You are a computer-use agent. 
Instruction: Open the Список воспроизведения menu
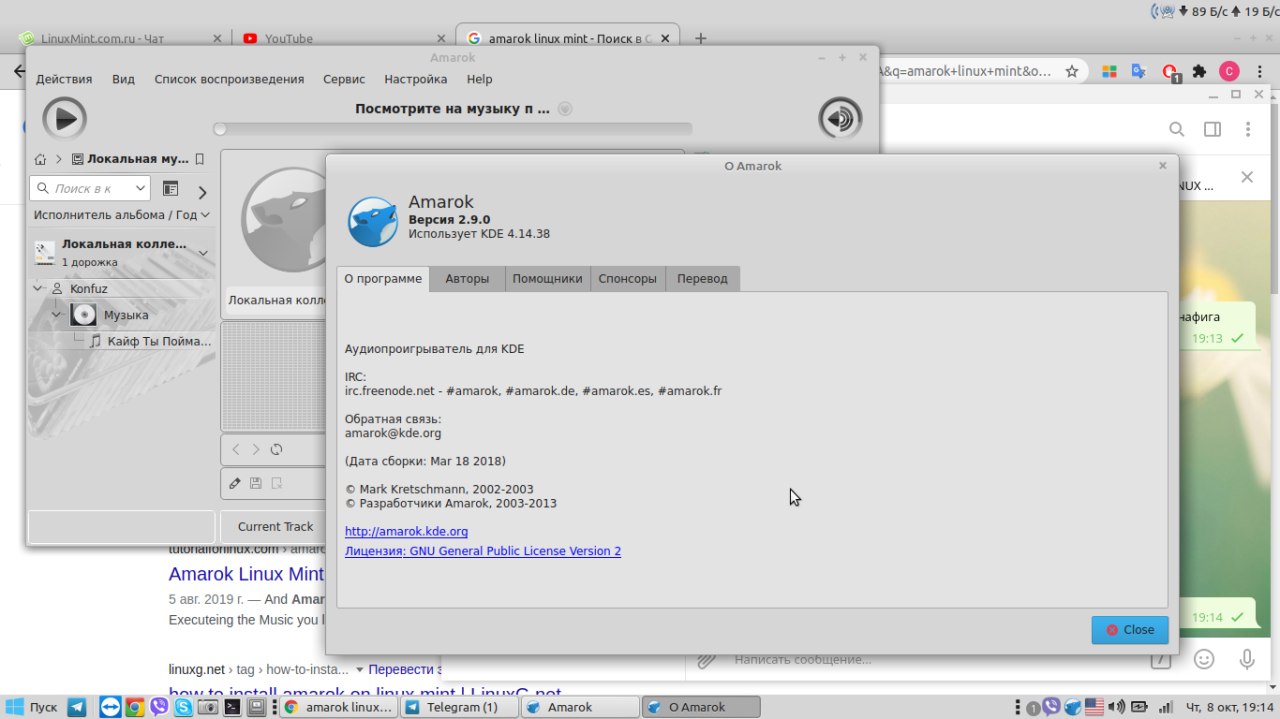click(229, 79)
